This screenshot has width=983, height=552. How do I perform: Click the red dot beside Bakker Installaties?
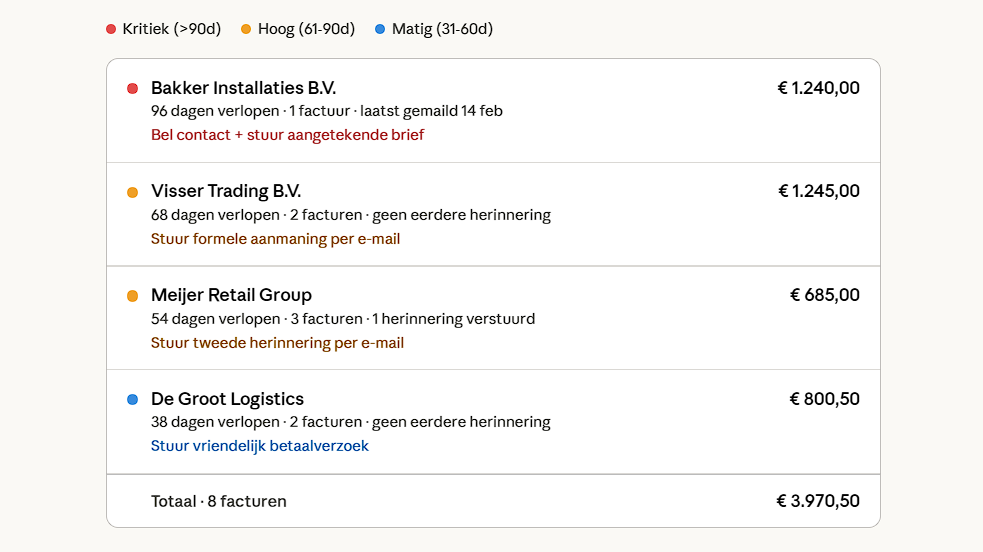pos(132,89)
